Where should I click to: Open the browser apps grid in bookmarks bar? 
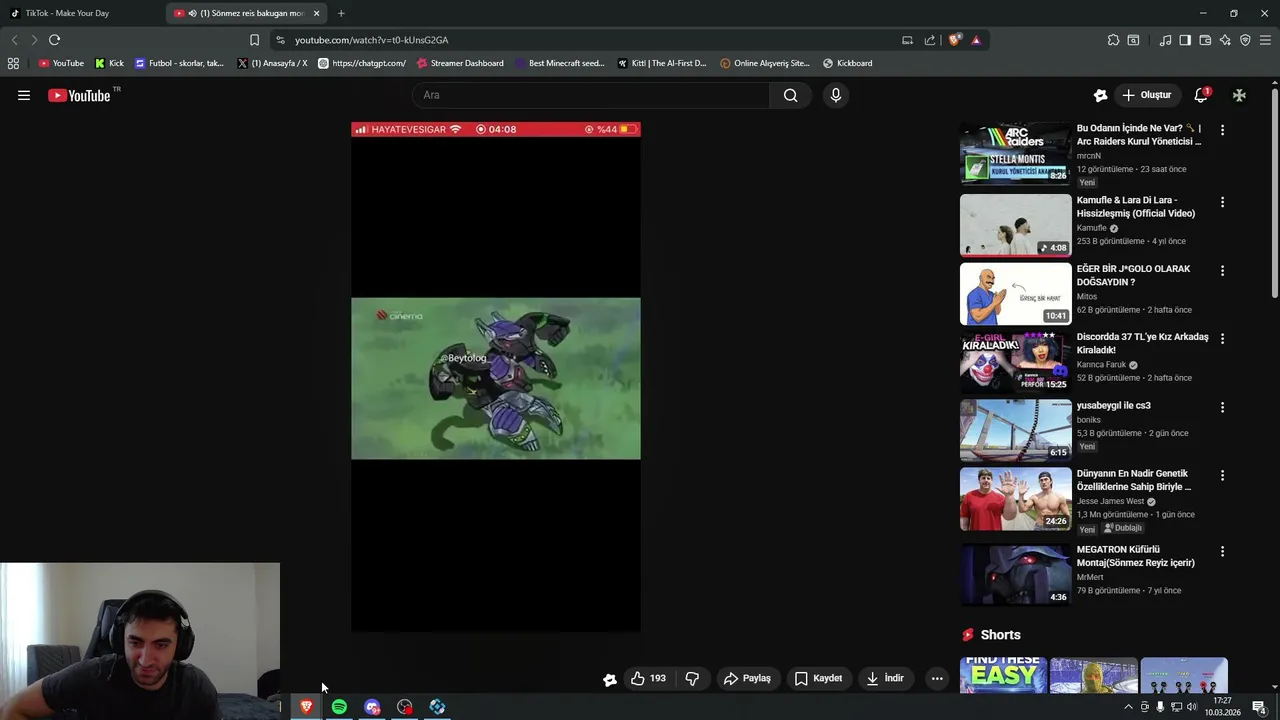coord(13,63)
